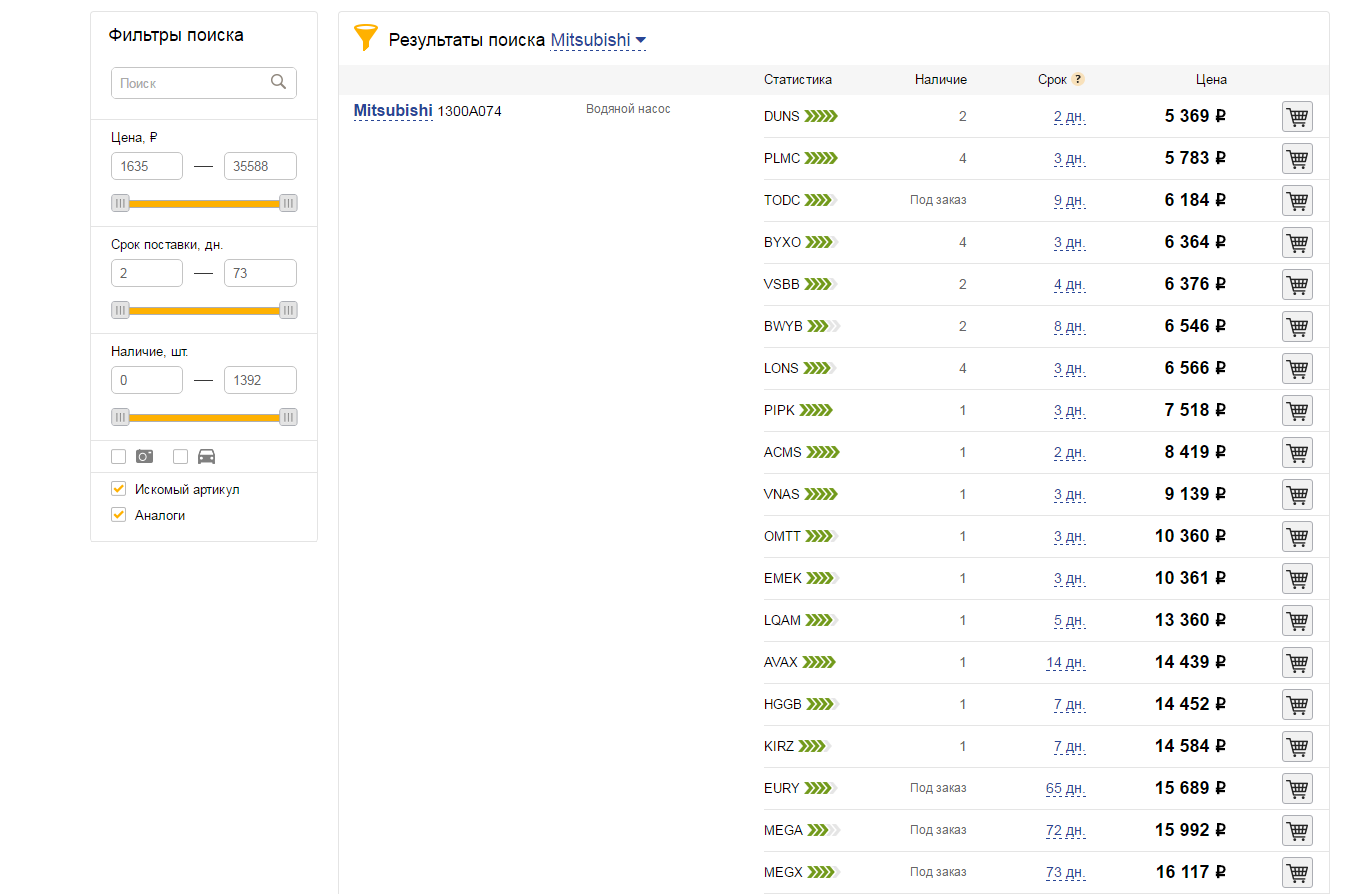Click the left handle of price slider
The image size is (1360, 894).
[120, 203]
